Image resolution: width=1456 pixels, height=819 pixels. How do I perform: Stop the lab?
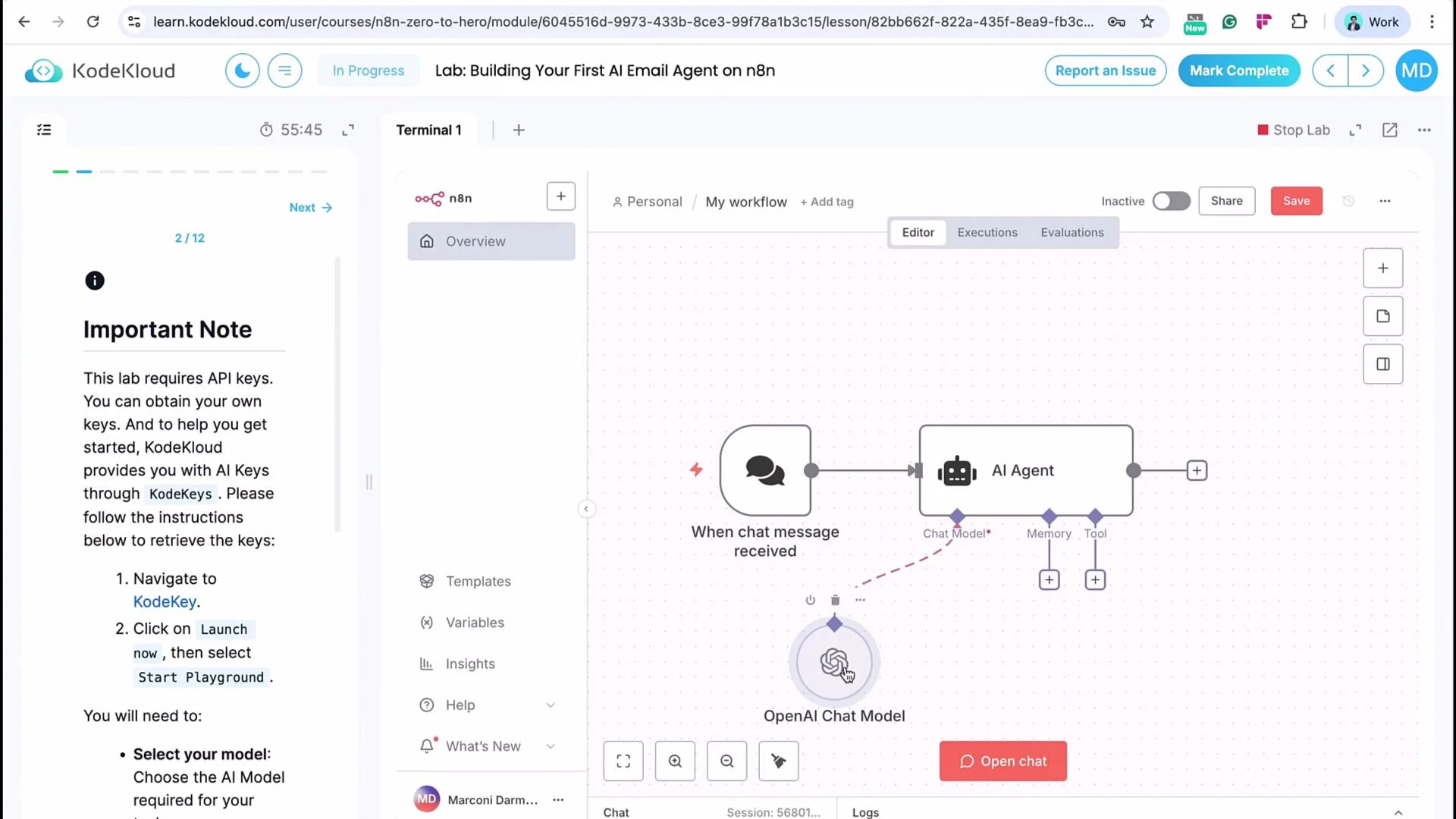(x=1294, y=130)
